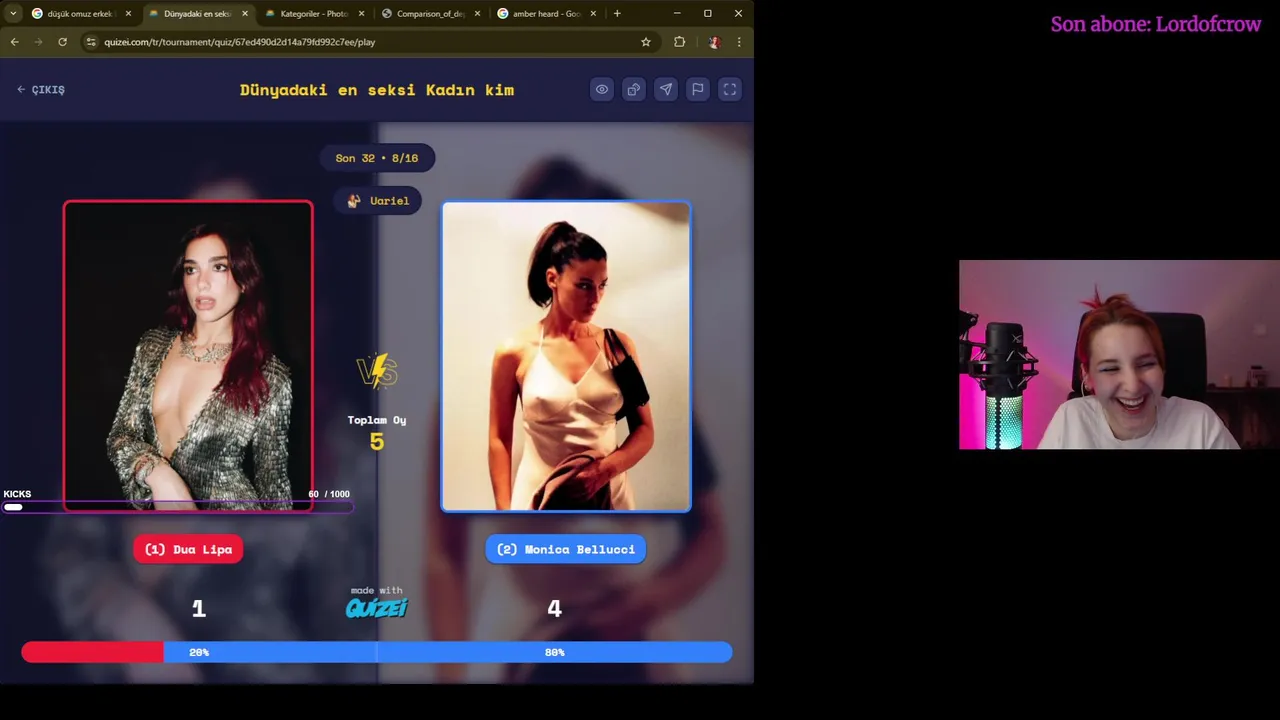1280x720 pixels.
Task: Toggle the eye visibility icon in quiz header
Action: [x=602, y=89]
